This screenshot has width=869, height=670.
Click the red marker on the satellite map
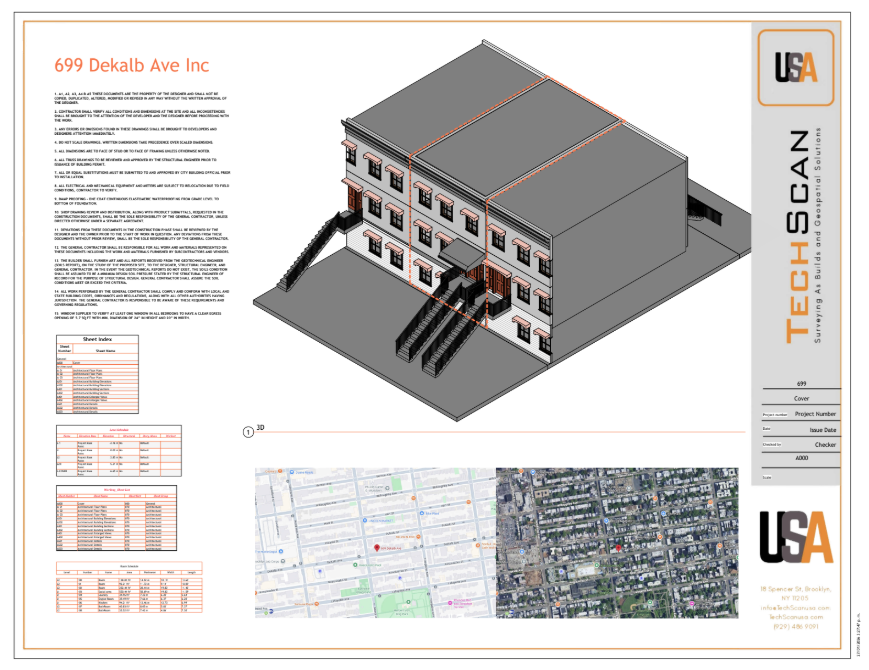[x=619, y=548]
